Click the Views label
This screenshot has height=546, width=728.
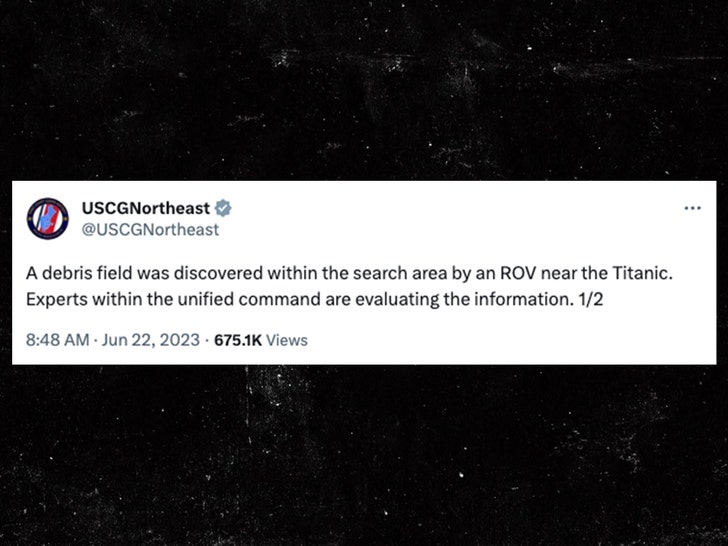[288, 340]
